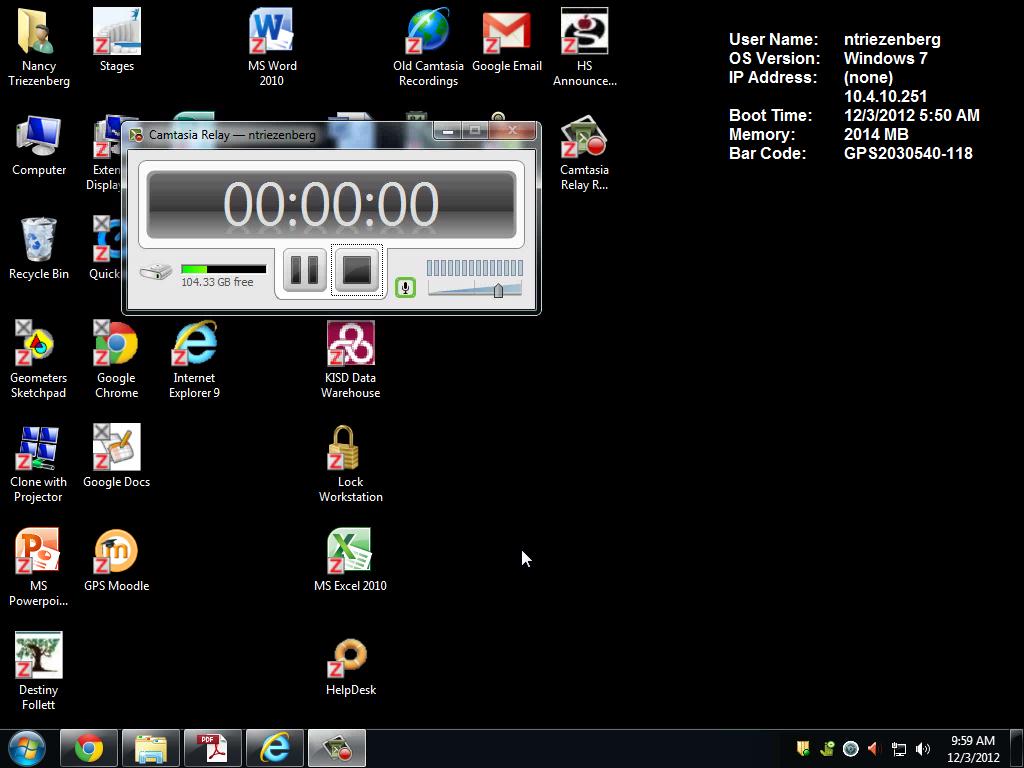Open Internet Explorer from the taskbar
Image resolution: width=1024 pixels, height=768 pixels.
[275, 748]
